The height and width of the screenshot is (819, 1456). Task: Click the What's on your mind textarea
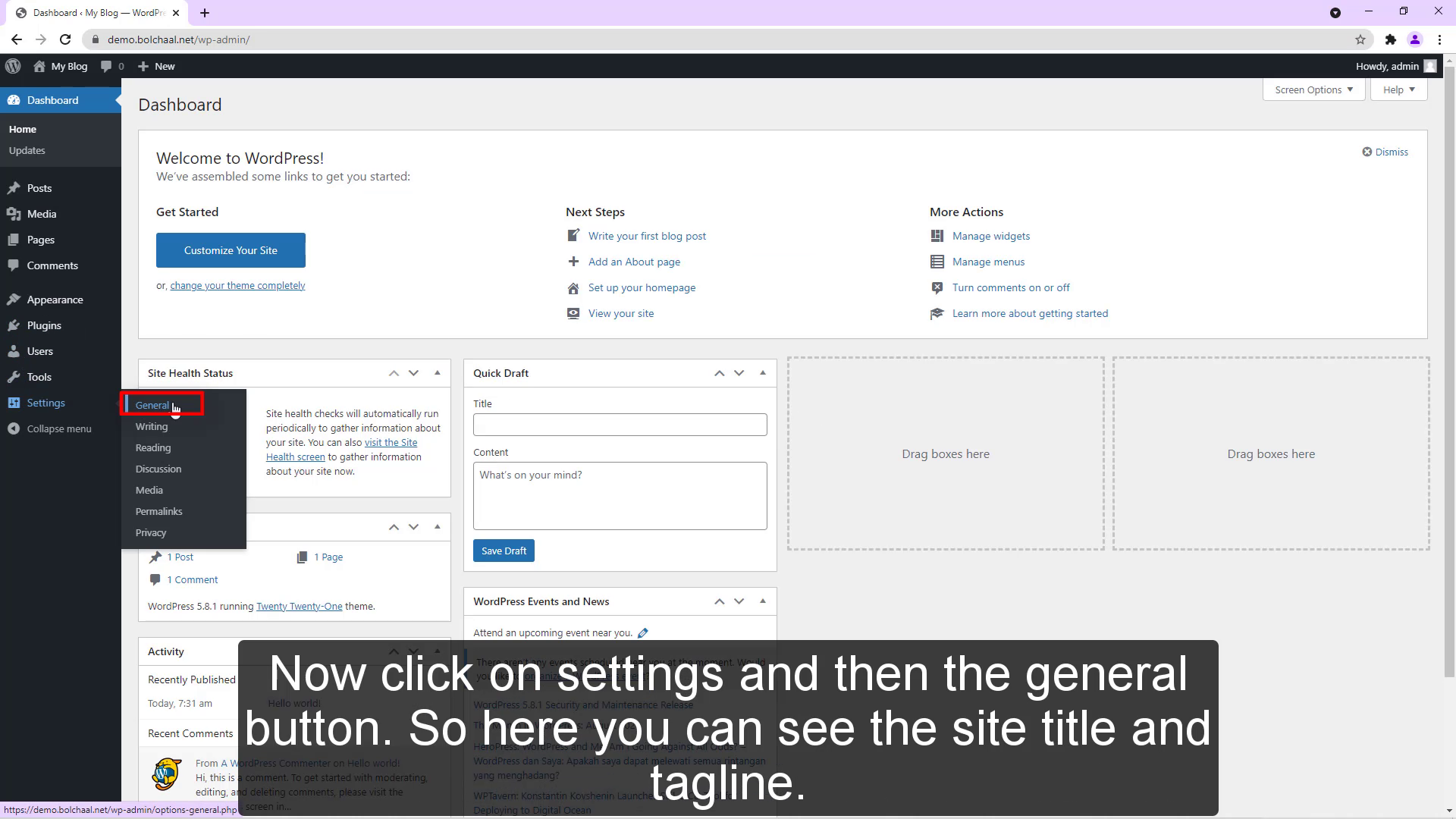[x=620, y=496]
